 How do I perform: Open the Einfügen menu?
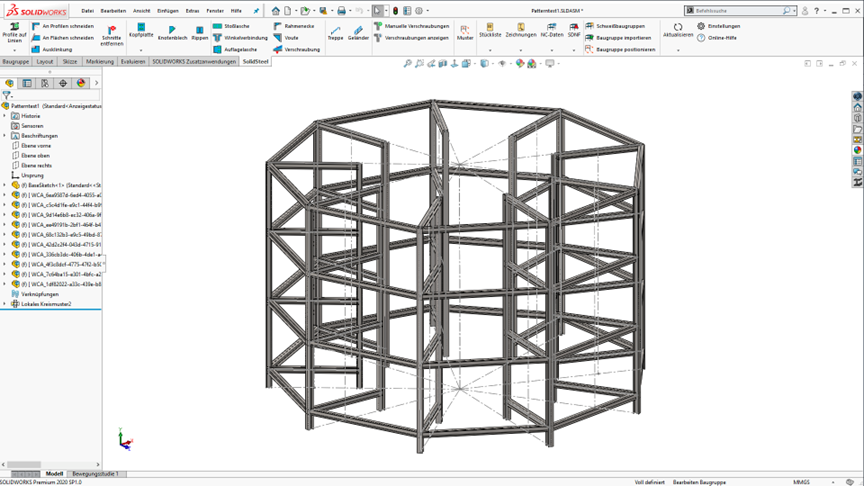[168, 11]
